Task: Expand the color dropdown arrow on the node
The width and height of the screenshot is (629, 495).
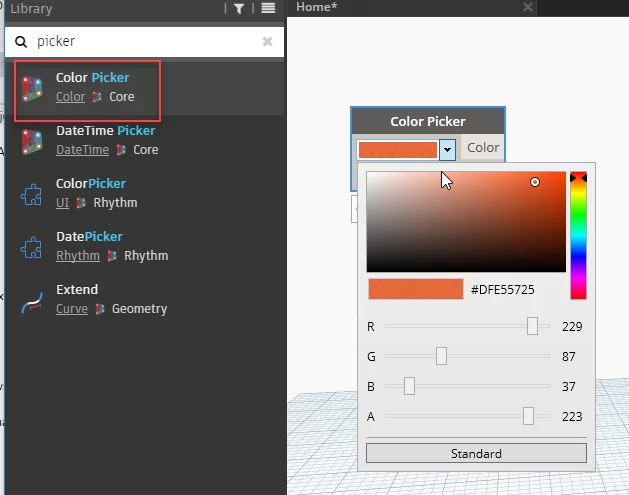Action: (447, 149)
